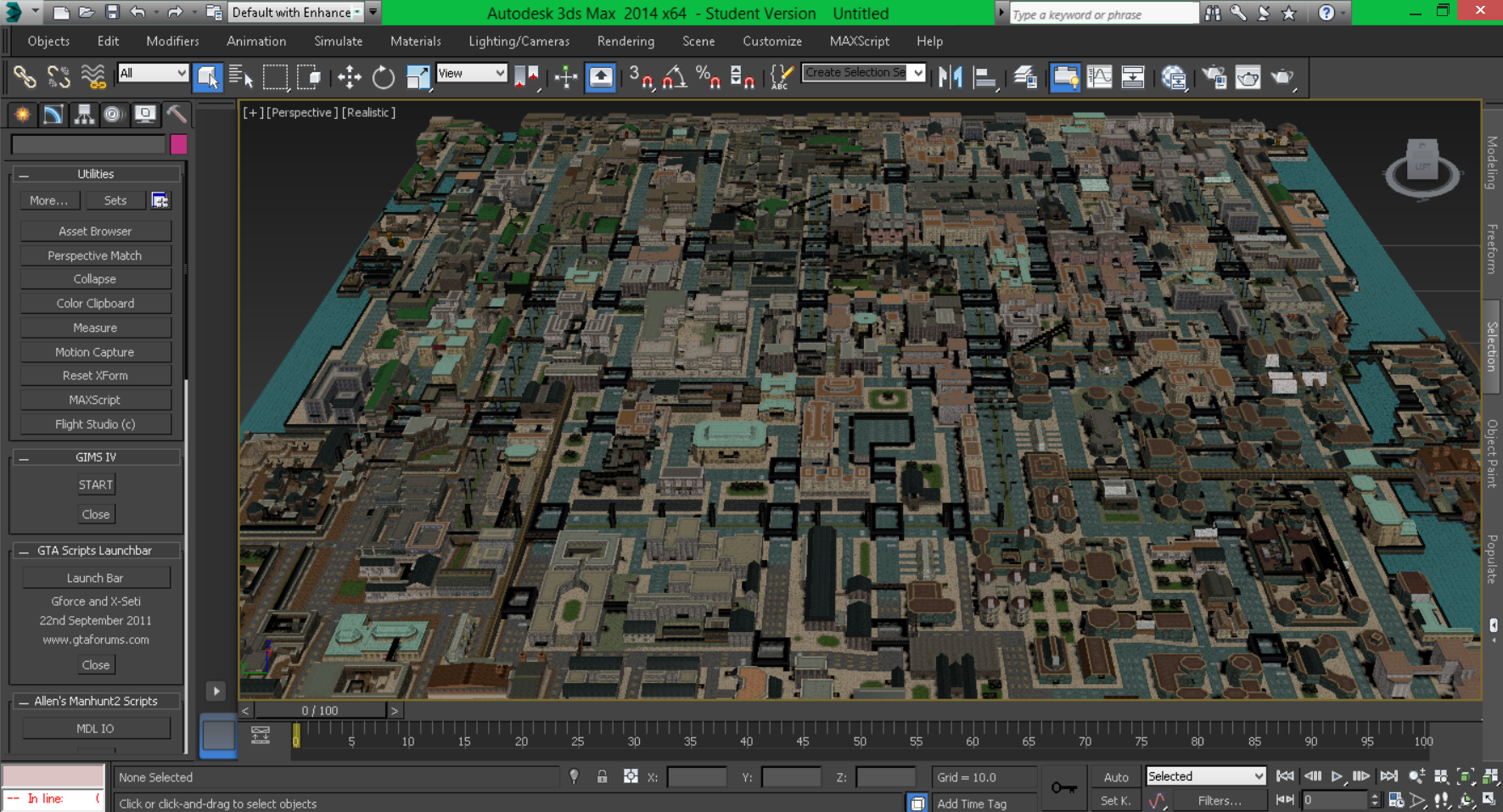Click the More... utilities button
Image resolution: width=1503 pixels, height=812 pixels.
click(49, 200)
